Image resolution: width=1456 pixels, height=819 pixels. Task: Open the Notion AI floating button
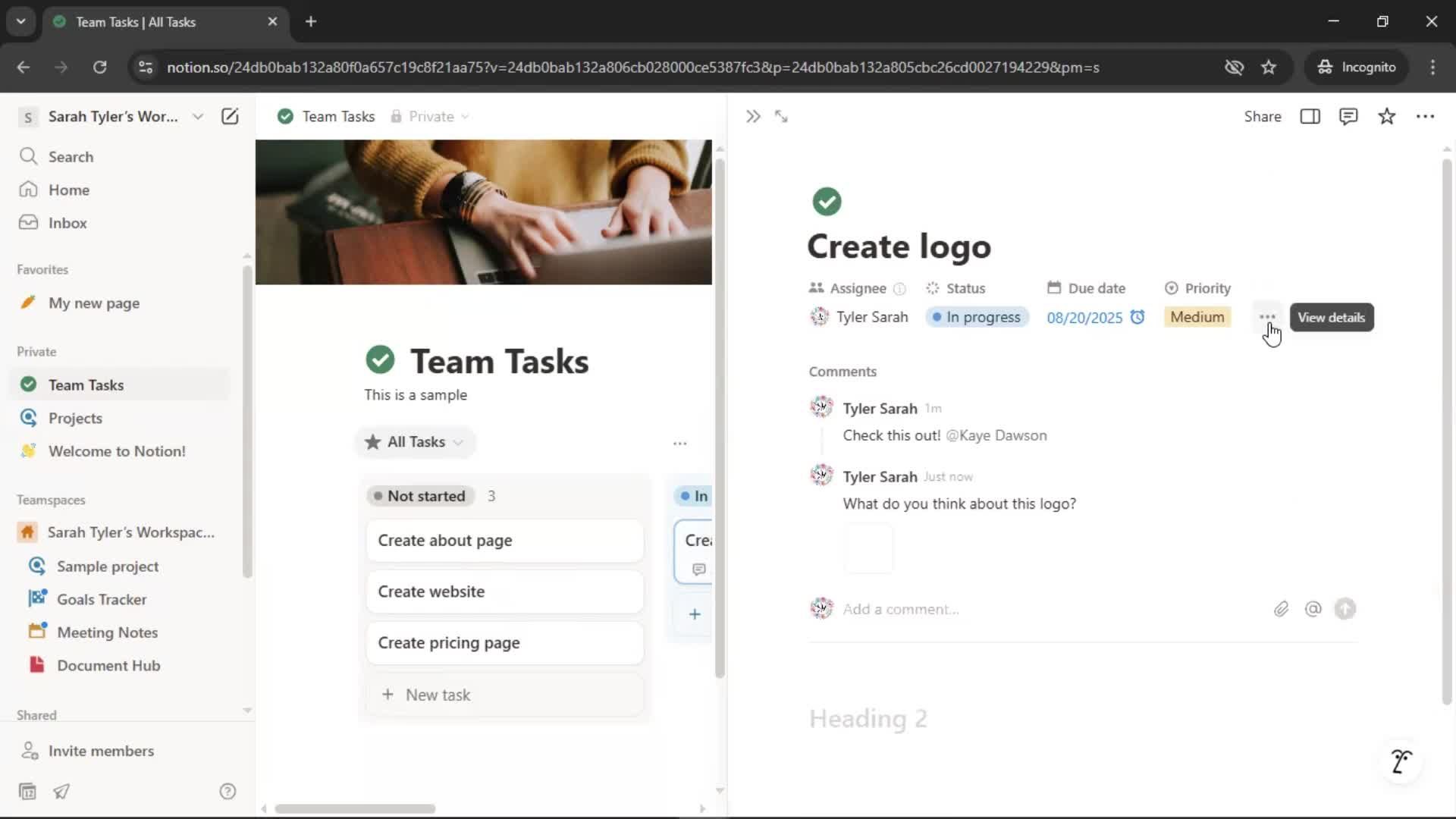1401,761
